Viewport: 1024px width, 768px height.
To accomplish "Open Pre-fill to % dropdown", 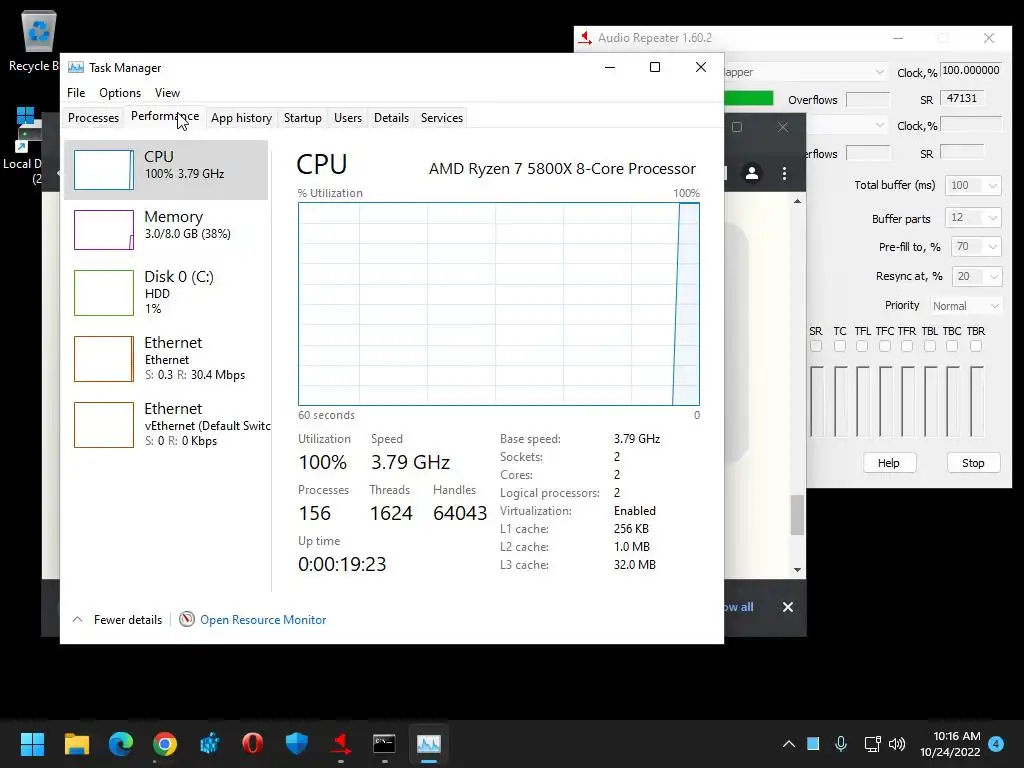I will coord(976,246).
